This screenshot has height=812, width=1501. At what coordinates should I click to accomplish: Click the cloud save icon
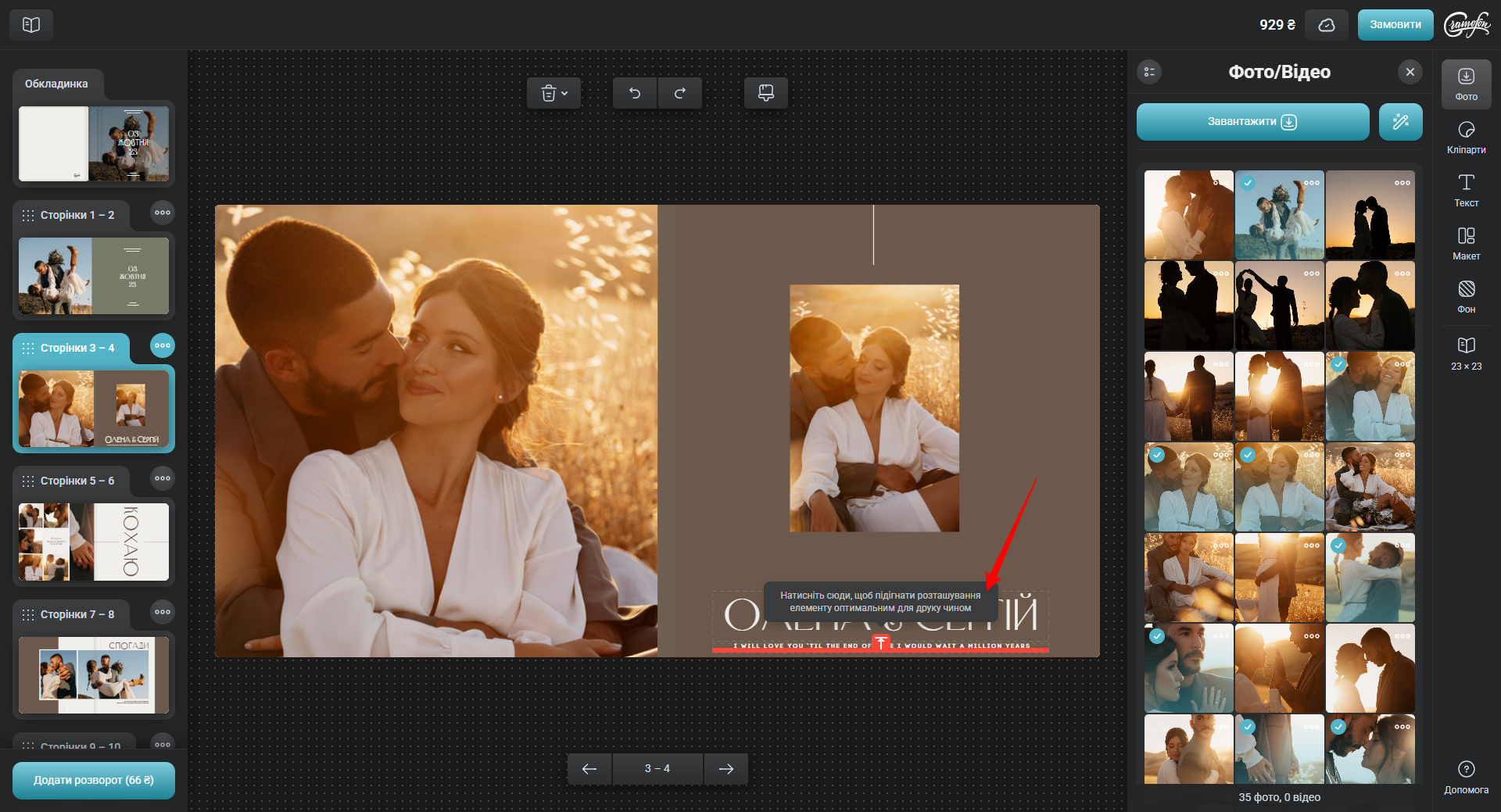coord(1327,25)
